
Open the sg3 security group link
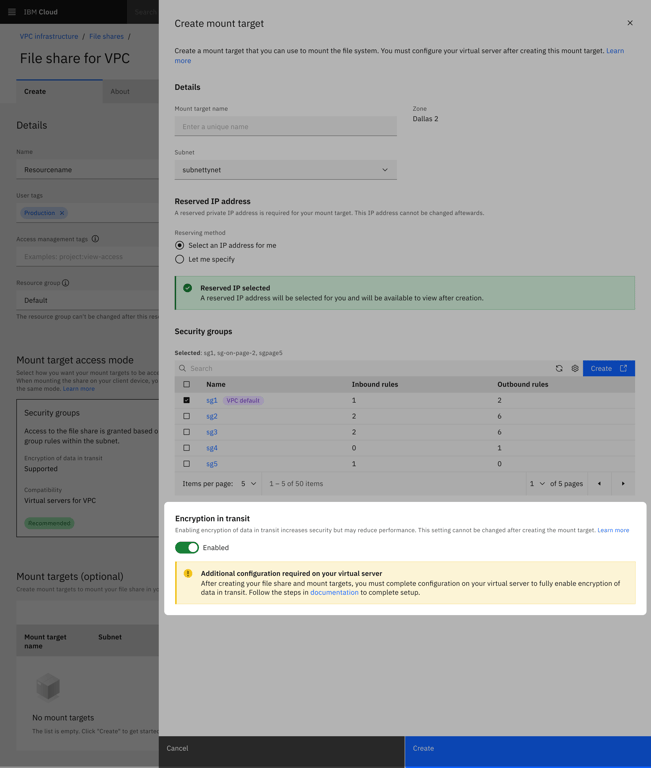(x=212, y=432)
